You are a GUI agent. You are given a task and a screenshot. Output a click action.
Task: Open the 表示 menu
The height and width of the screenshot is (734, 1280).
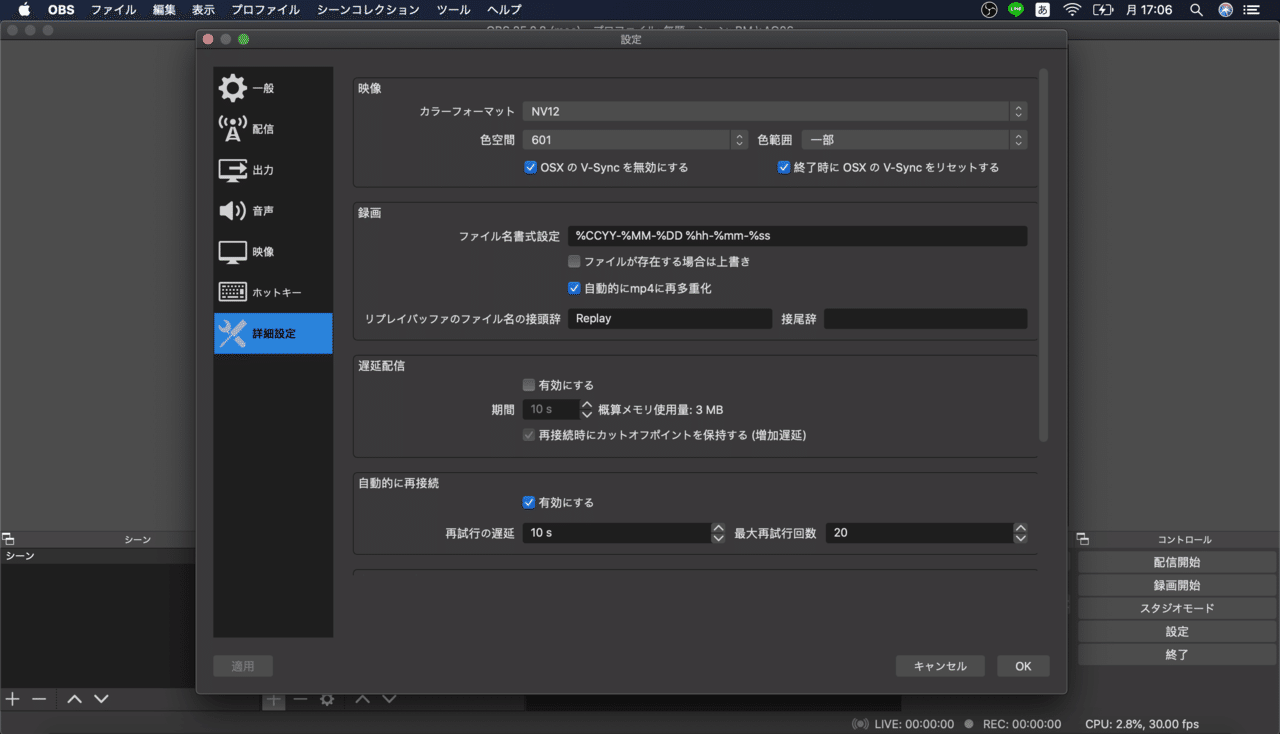coord(203,10)
